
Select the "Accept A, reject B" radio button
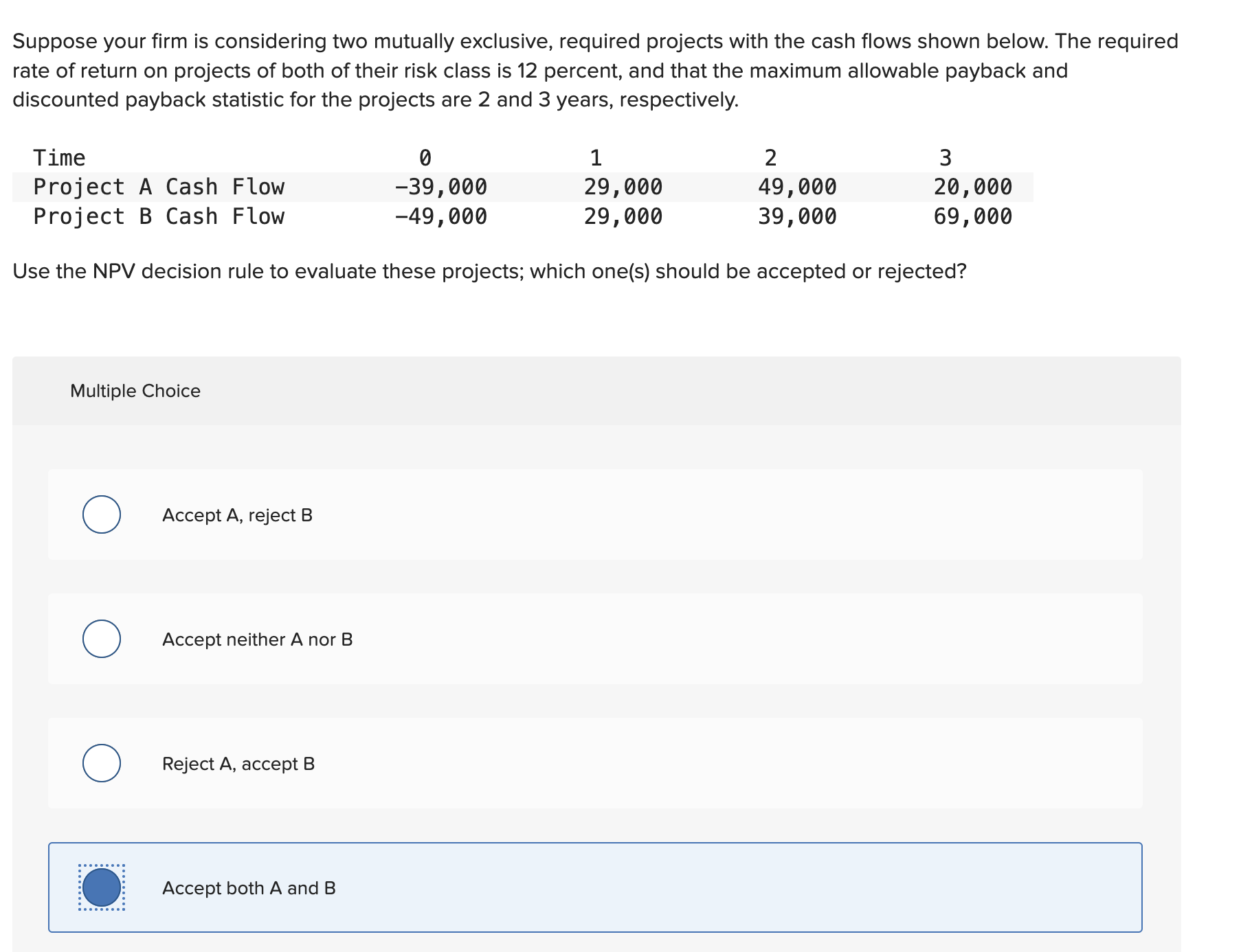[x=102, y=516]
